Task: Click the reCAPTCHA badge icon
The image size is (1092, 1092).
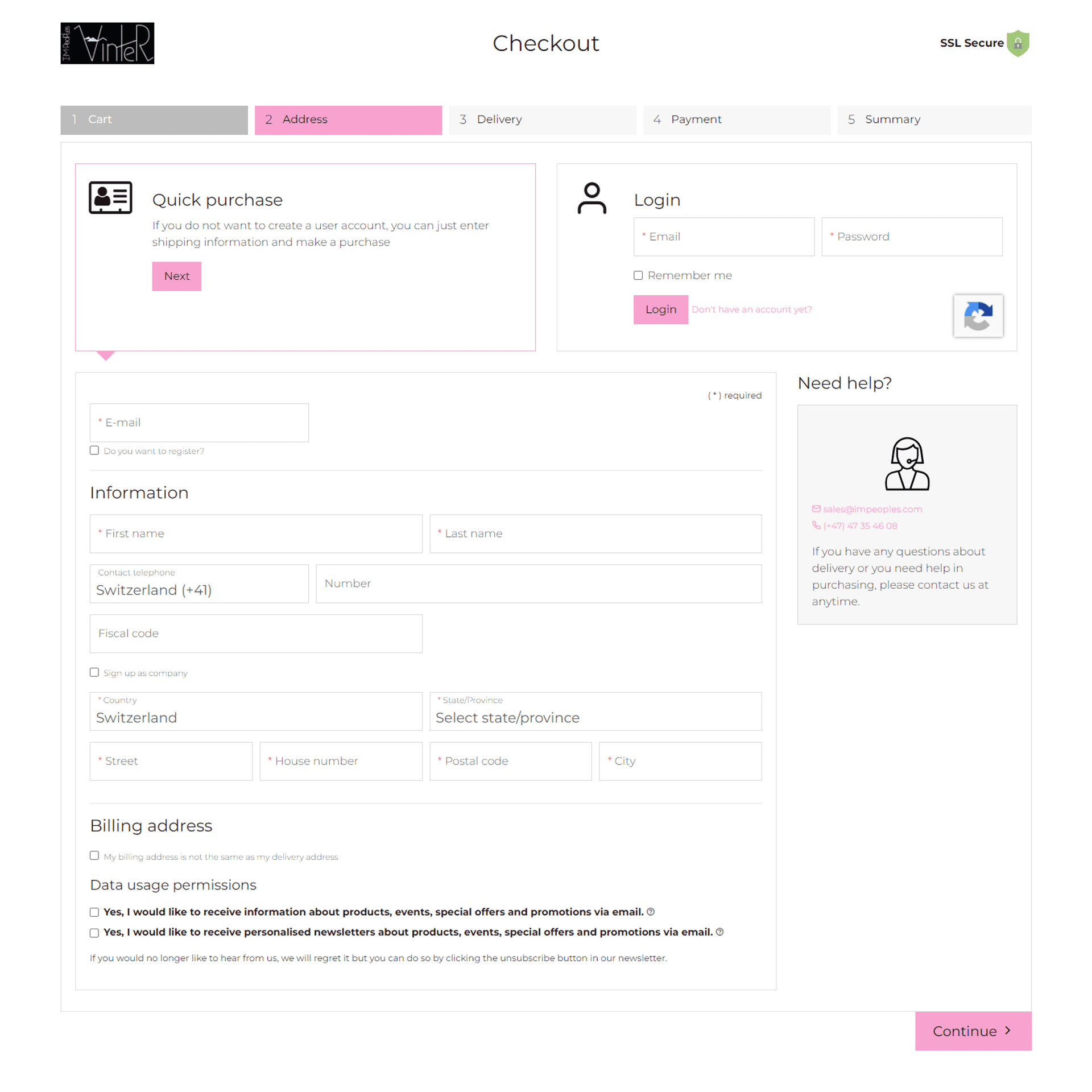Action: [978, 316]
